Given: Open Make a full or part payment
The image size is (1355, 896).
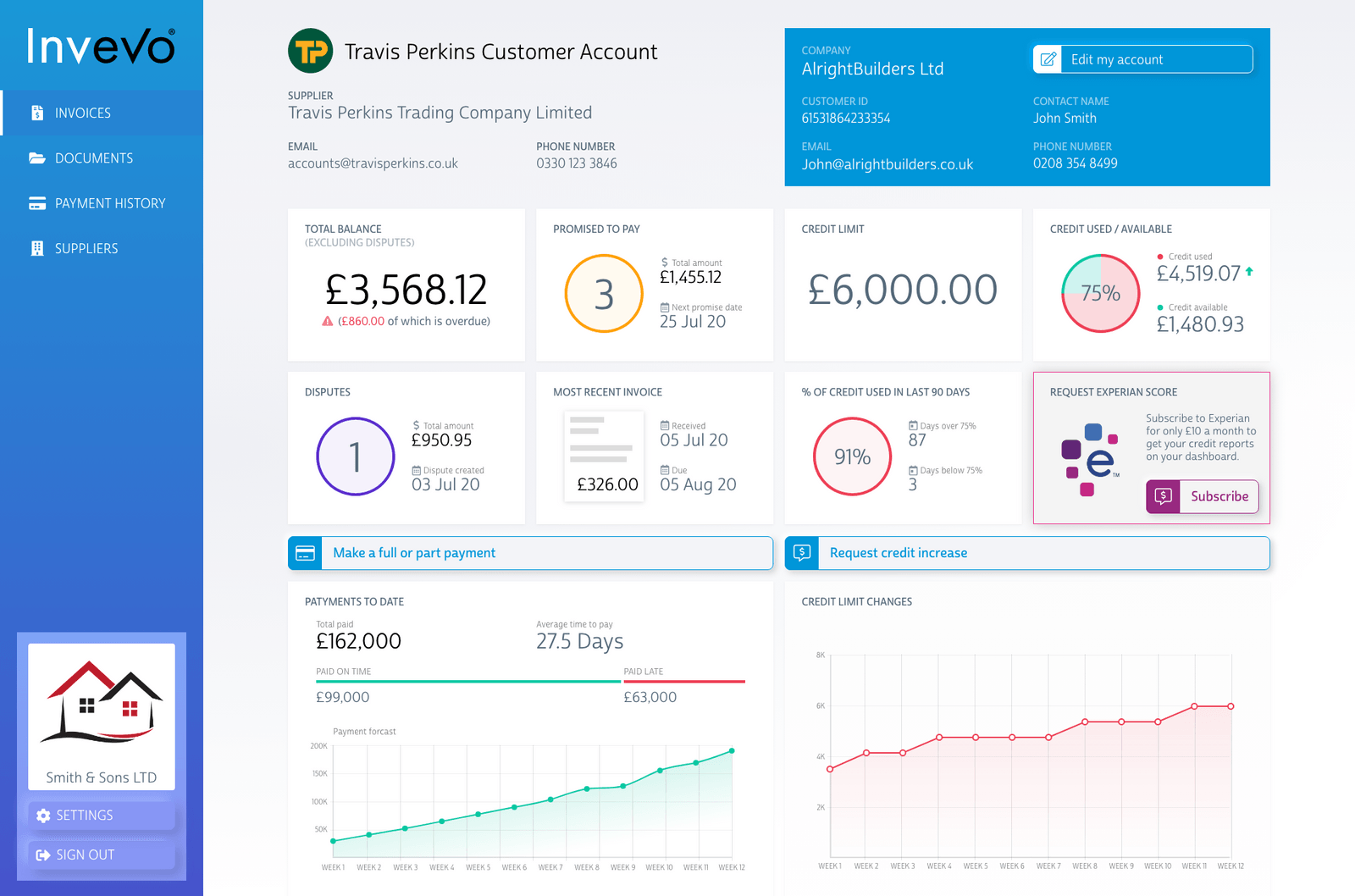Looking at the screenshot, I should coord(413,552).
